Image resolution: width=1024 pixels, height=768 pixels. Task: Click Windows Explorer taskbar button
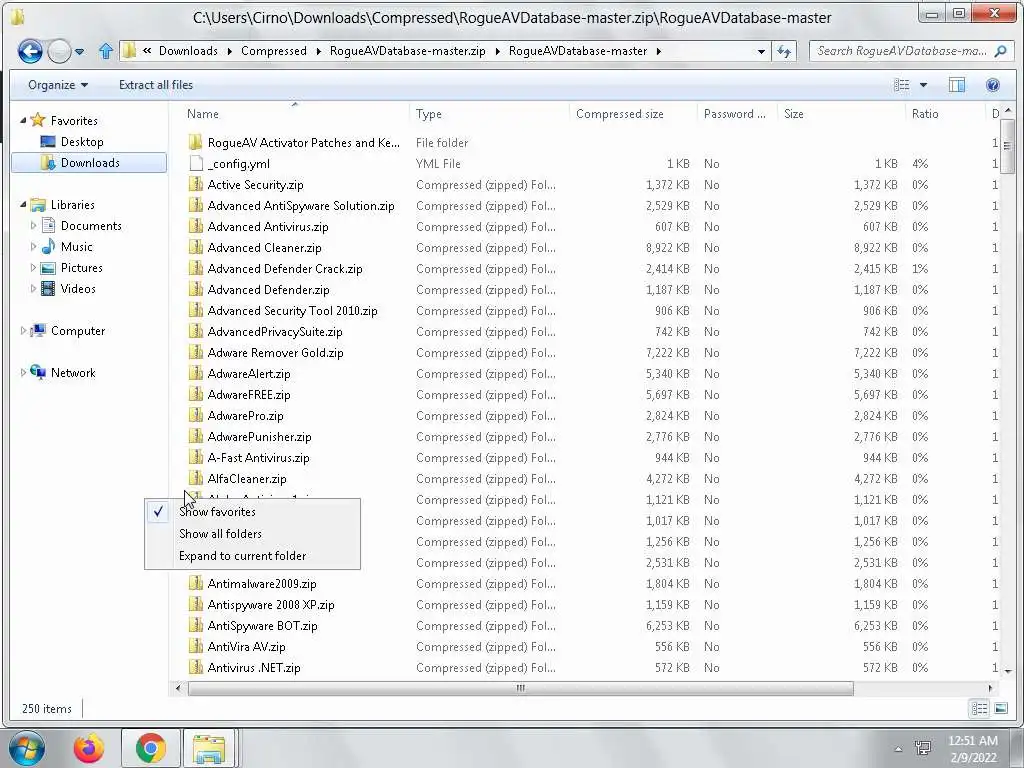(x=209, y=748)
